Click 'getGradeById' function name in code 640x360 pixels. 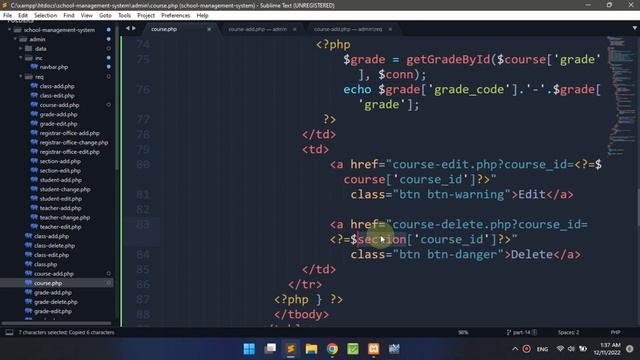point(448,60)
